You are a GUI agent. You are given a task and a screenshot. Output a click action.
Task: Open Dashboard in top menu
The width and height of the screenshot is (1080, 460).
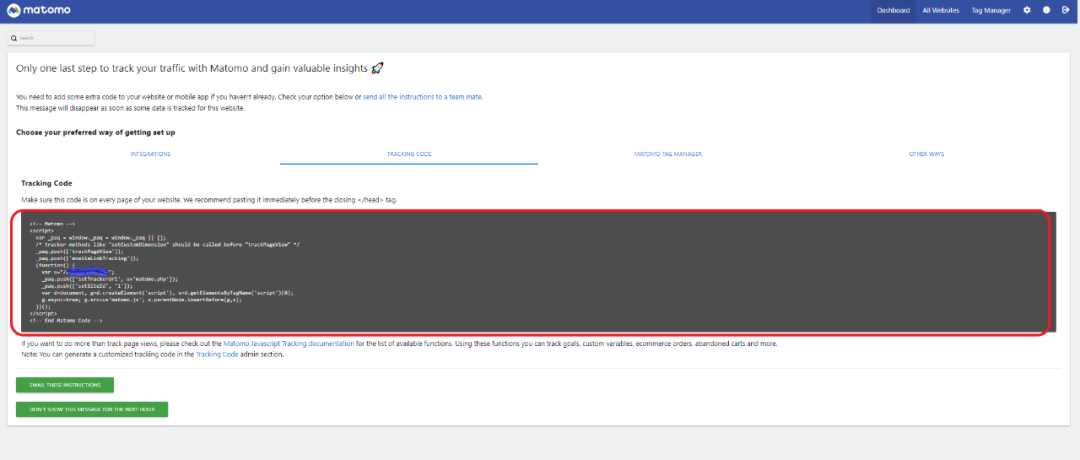(893, 10)
